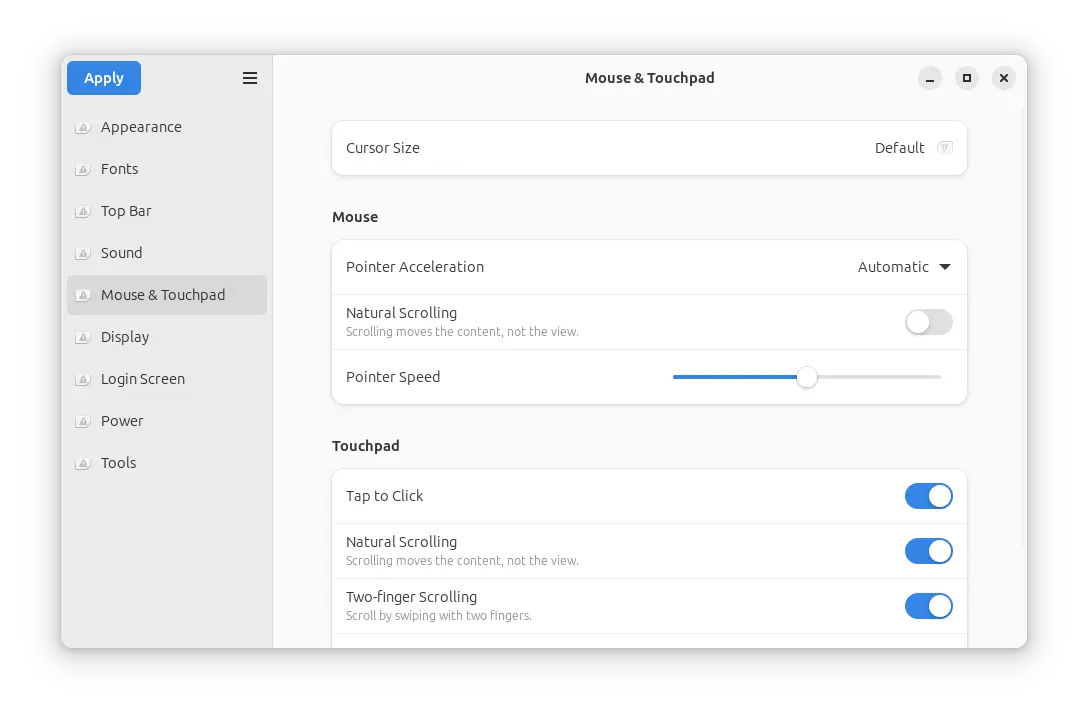Disable touchpad Natural Scrolling switch

tap(928, 551)
